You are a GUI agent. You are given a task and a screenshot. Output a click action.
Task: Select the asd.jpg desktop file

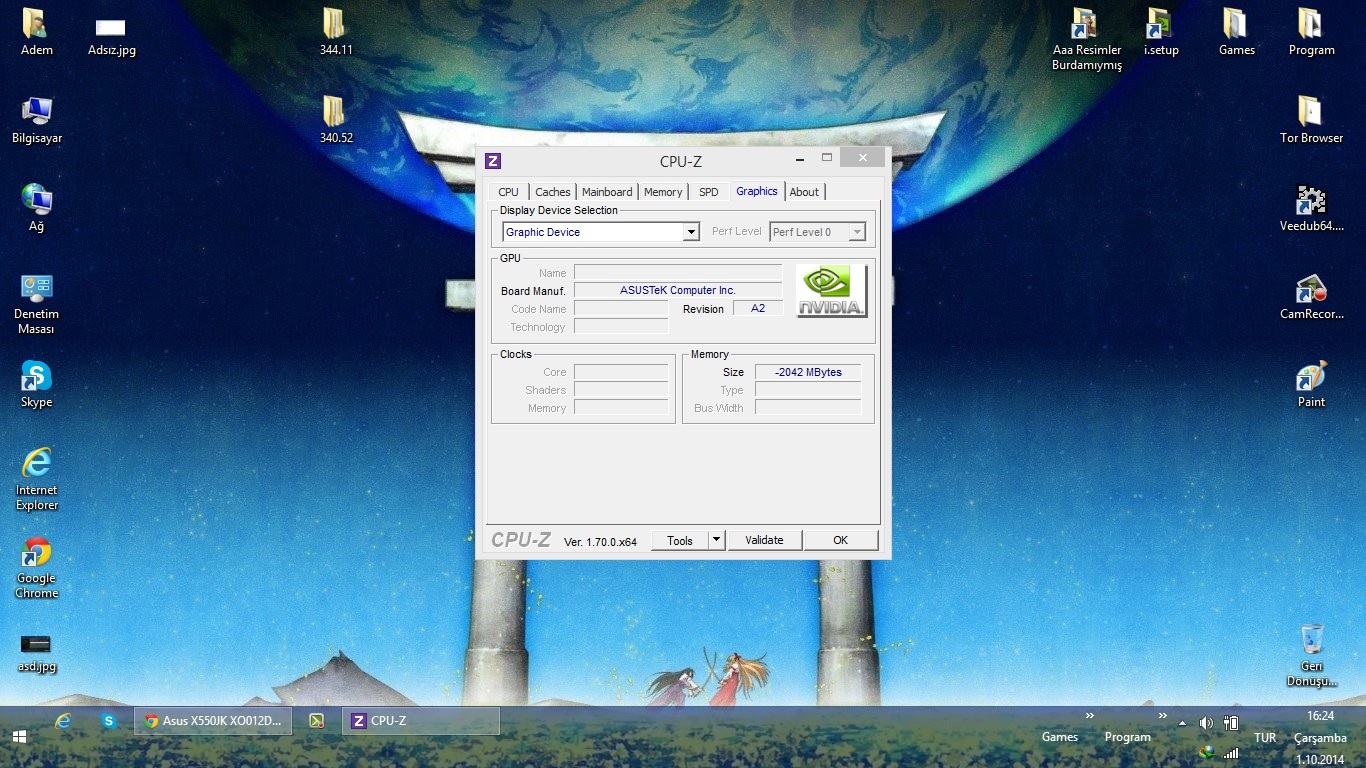[37, 652]
